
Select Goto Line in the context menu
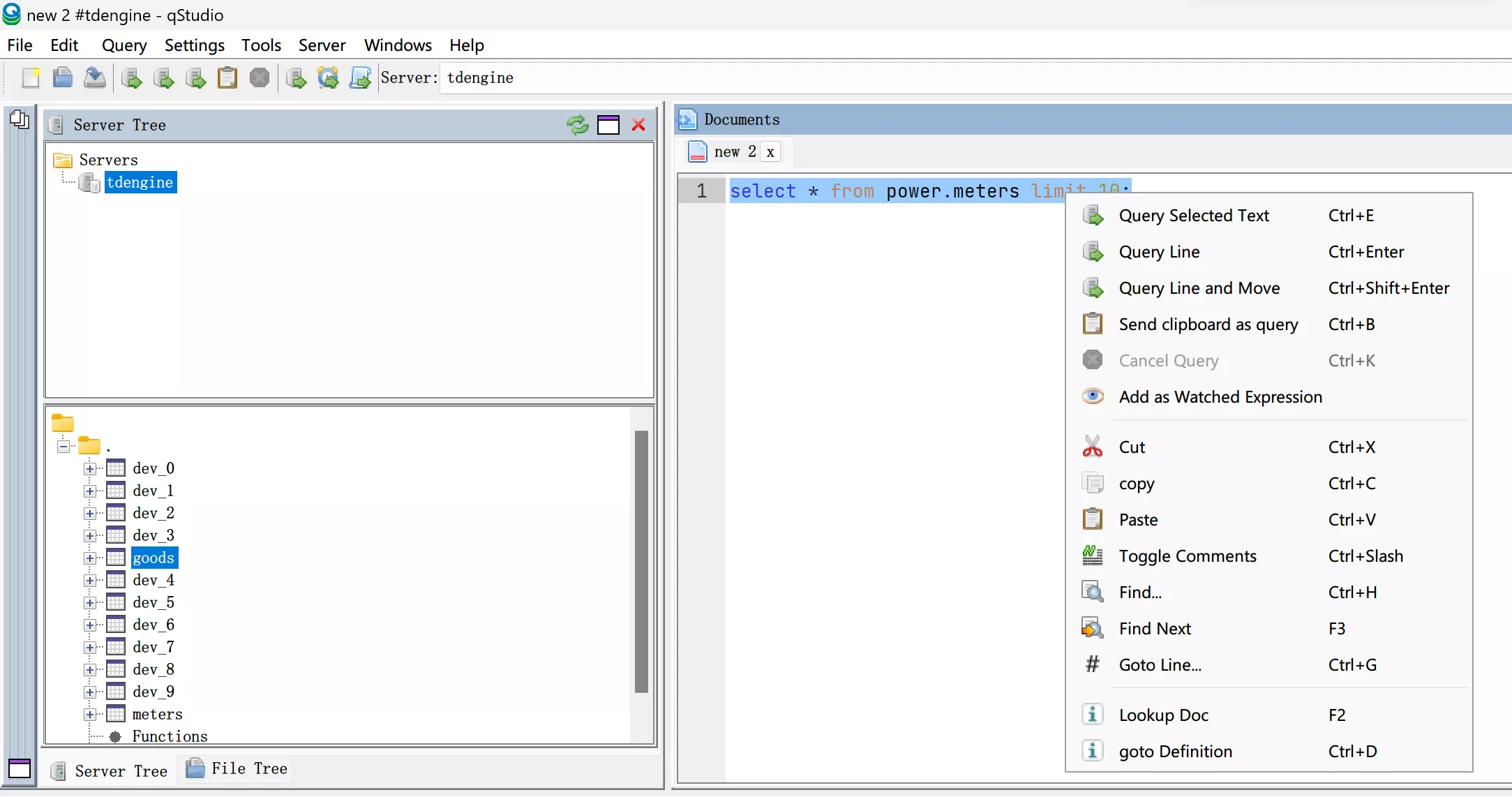[x=1160, y=664]
